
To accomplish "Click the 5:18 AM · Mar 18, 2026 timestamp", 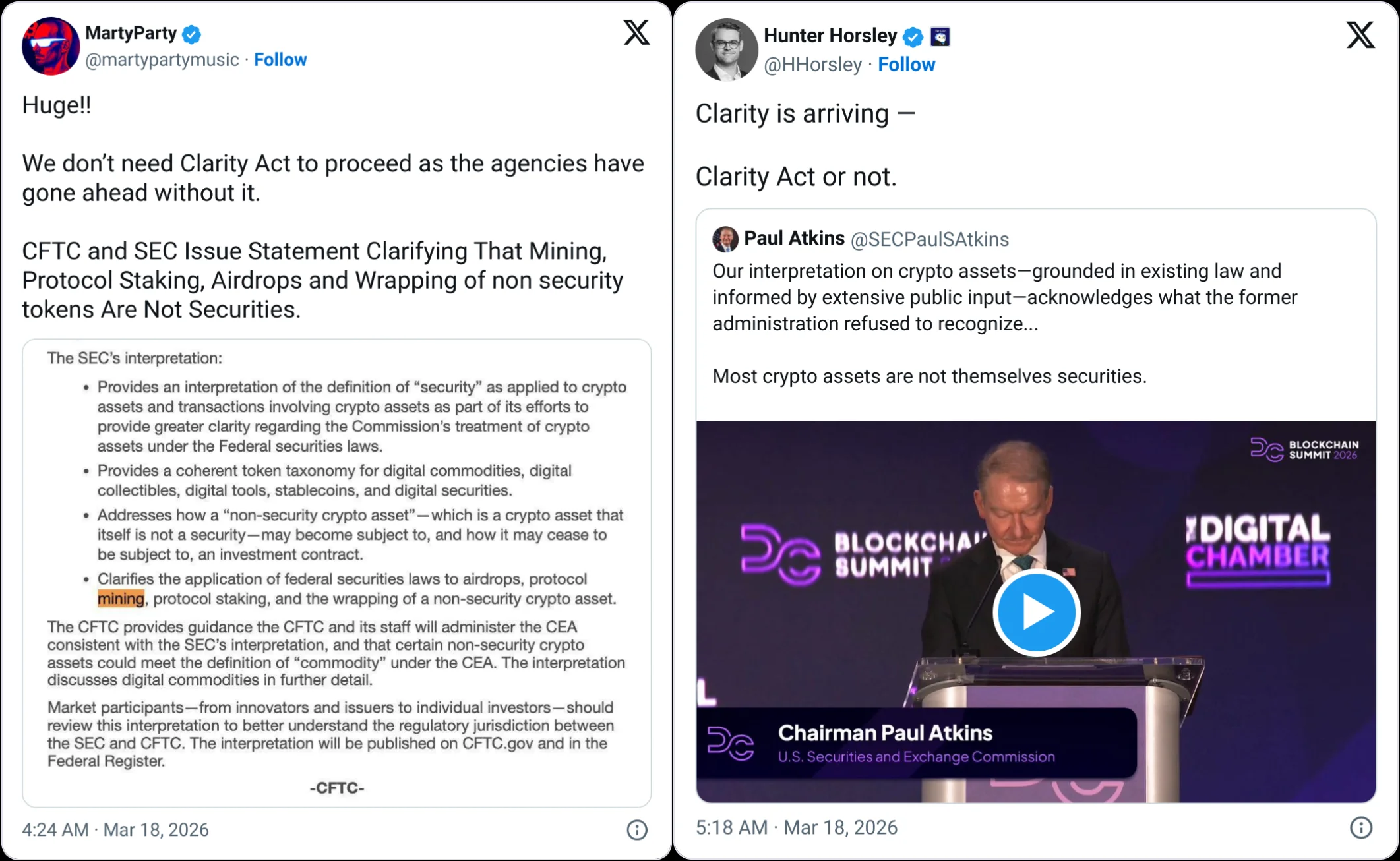I will click(x=797, y=827).
